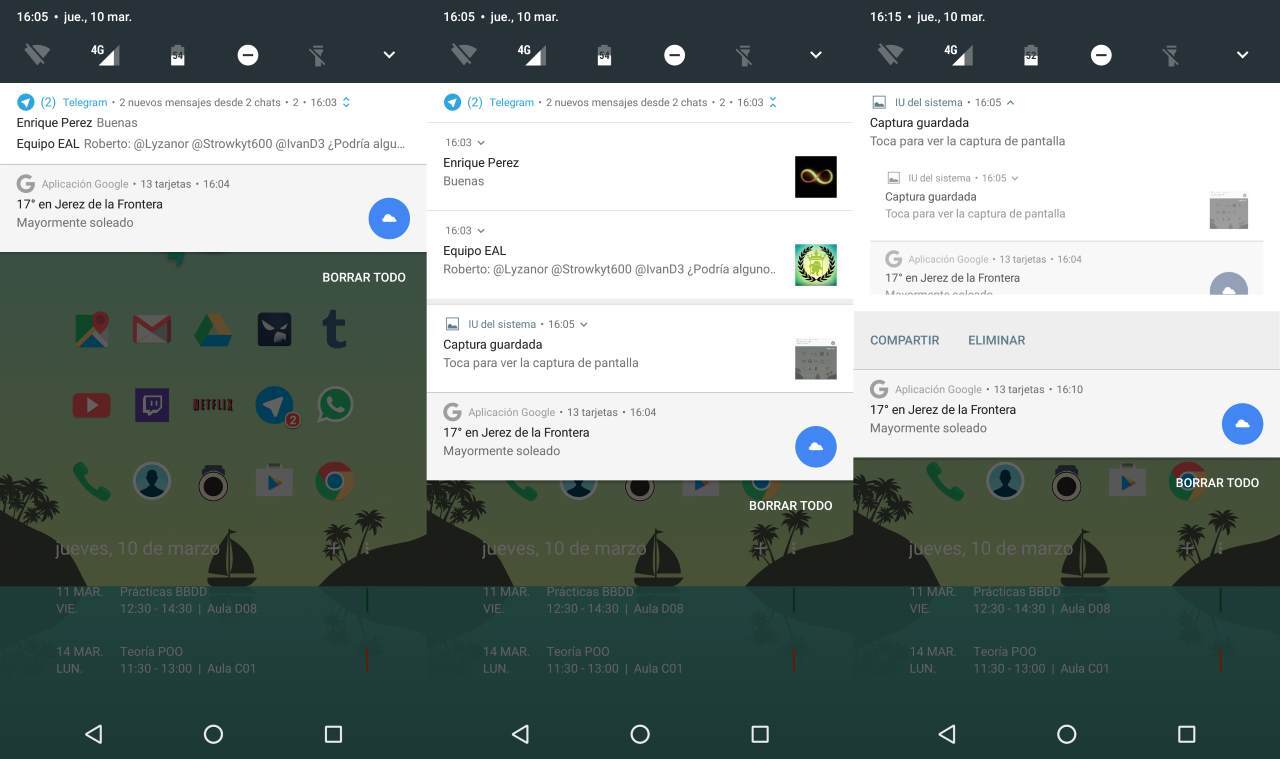
Task: Toggle Do Not Disturb in right screenshot
Action: [x=1101, y=55]
